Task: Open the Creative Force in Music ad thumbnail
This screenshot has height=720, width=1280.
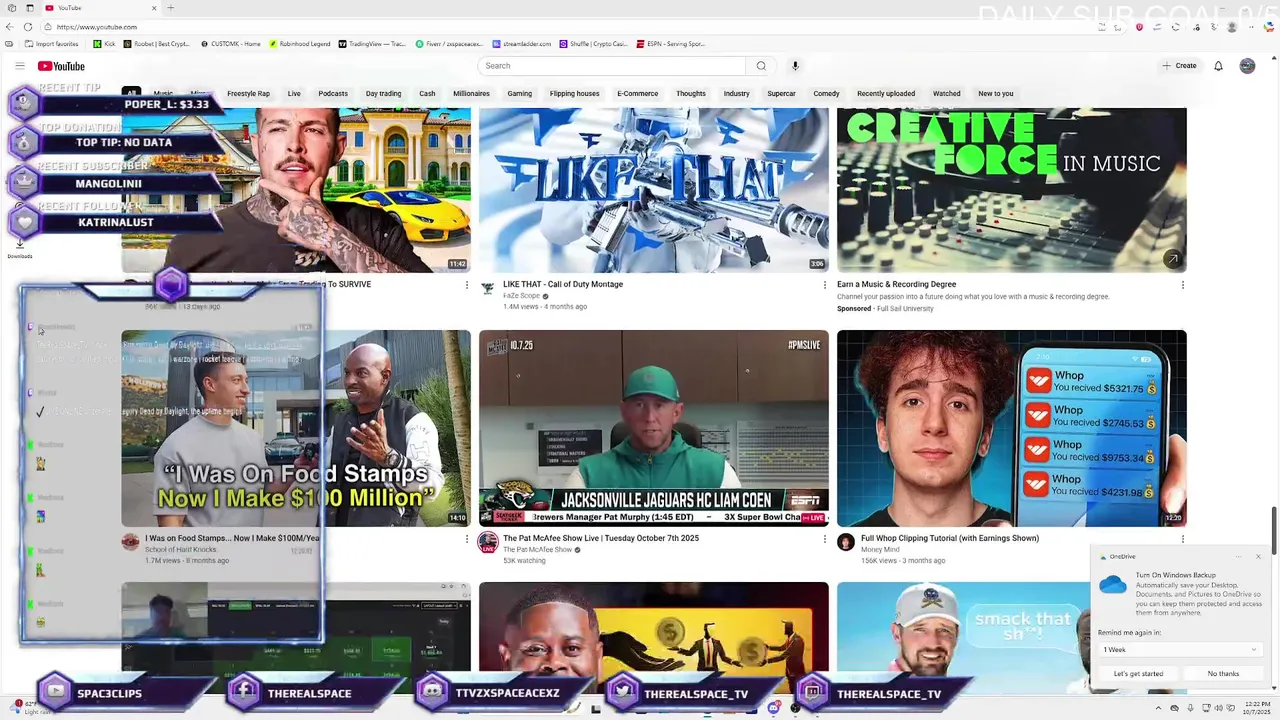Action: tap(1012, 190)
